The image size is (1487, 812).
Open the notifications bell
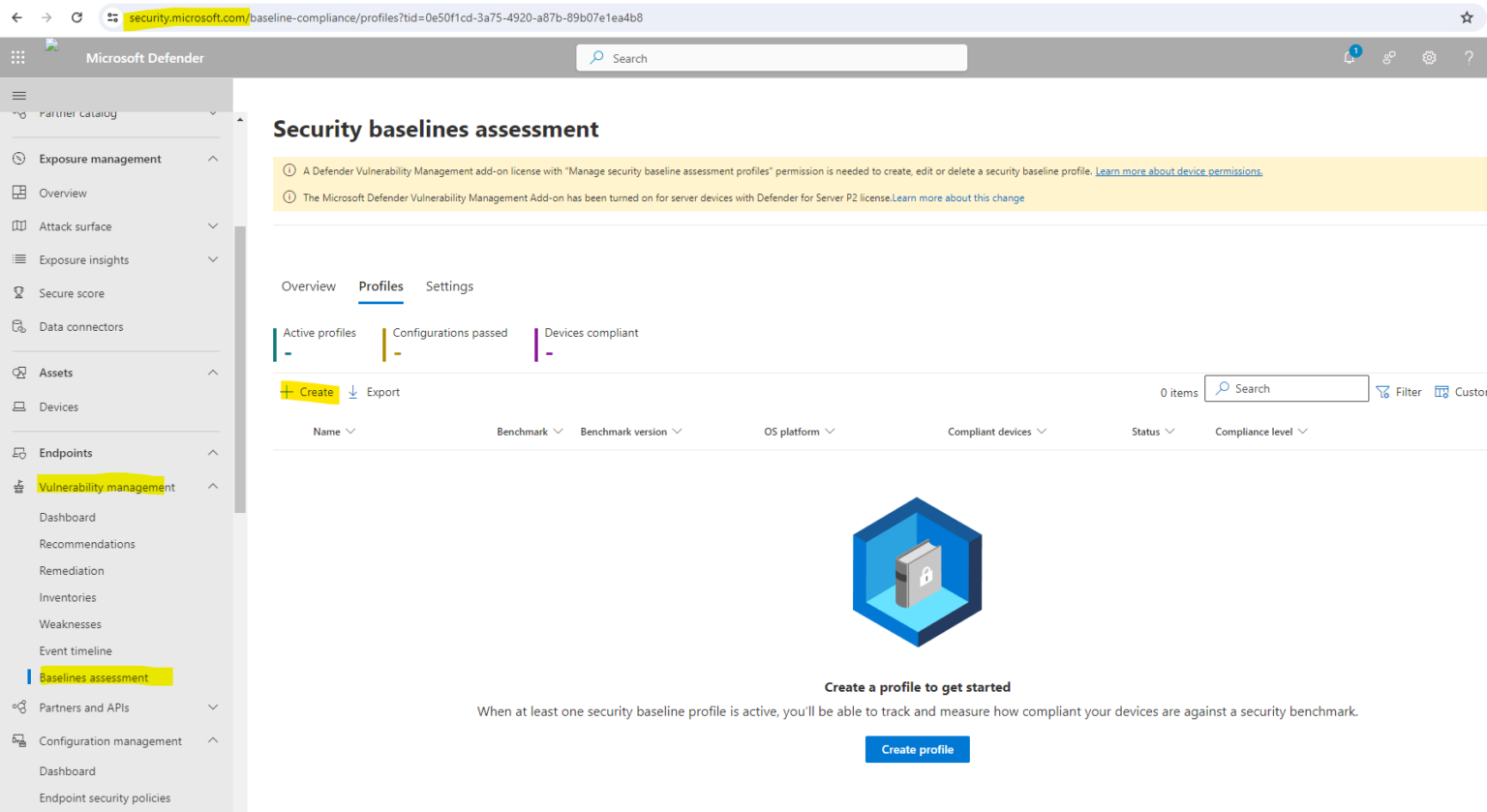click(1348, 58)
